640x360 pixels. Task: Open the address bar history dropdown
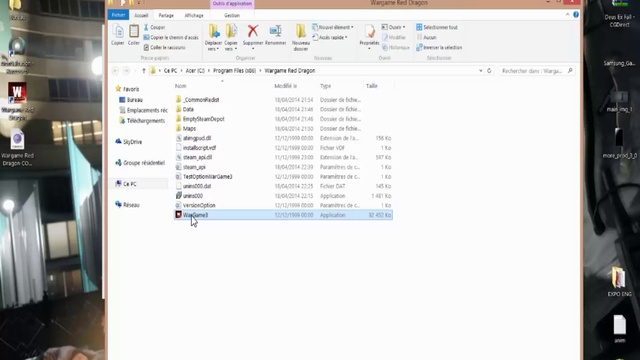coord(480,71)
